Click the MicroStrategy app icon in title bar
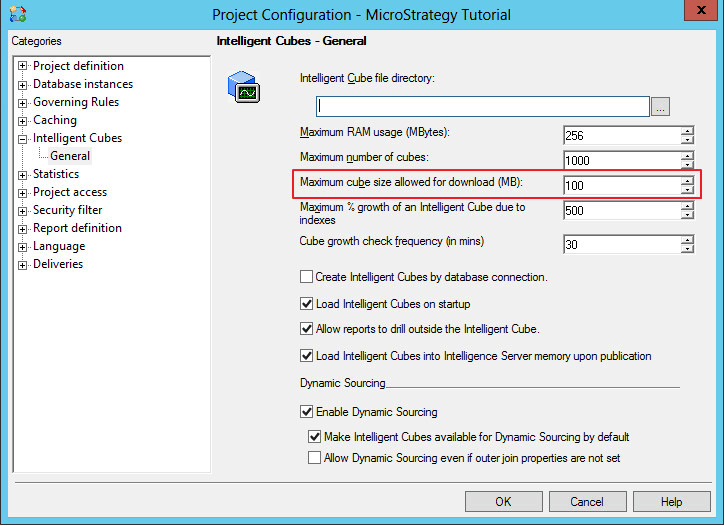725x526 pixels. coord(18,14)
